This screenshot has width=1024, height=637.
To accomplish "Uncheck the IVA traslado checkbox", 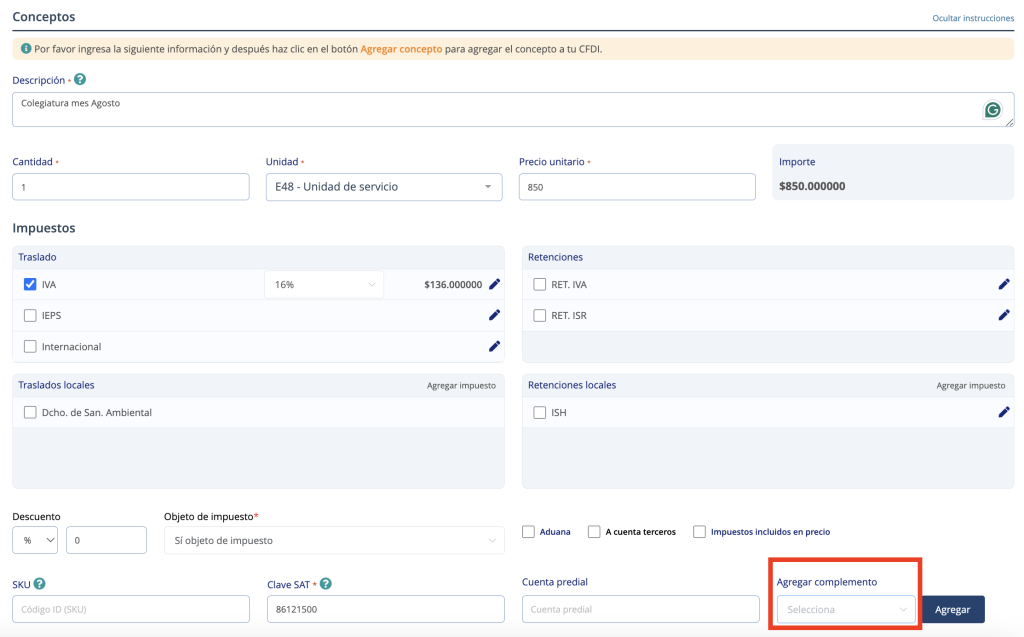I will pos(30,285).
